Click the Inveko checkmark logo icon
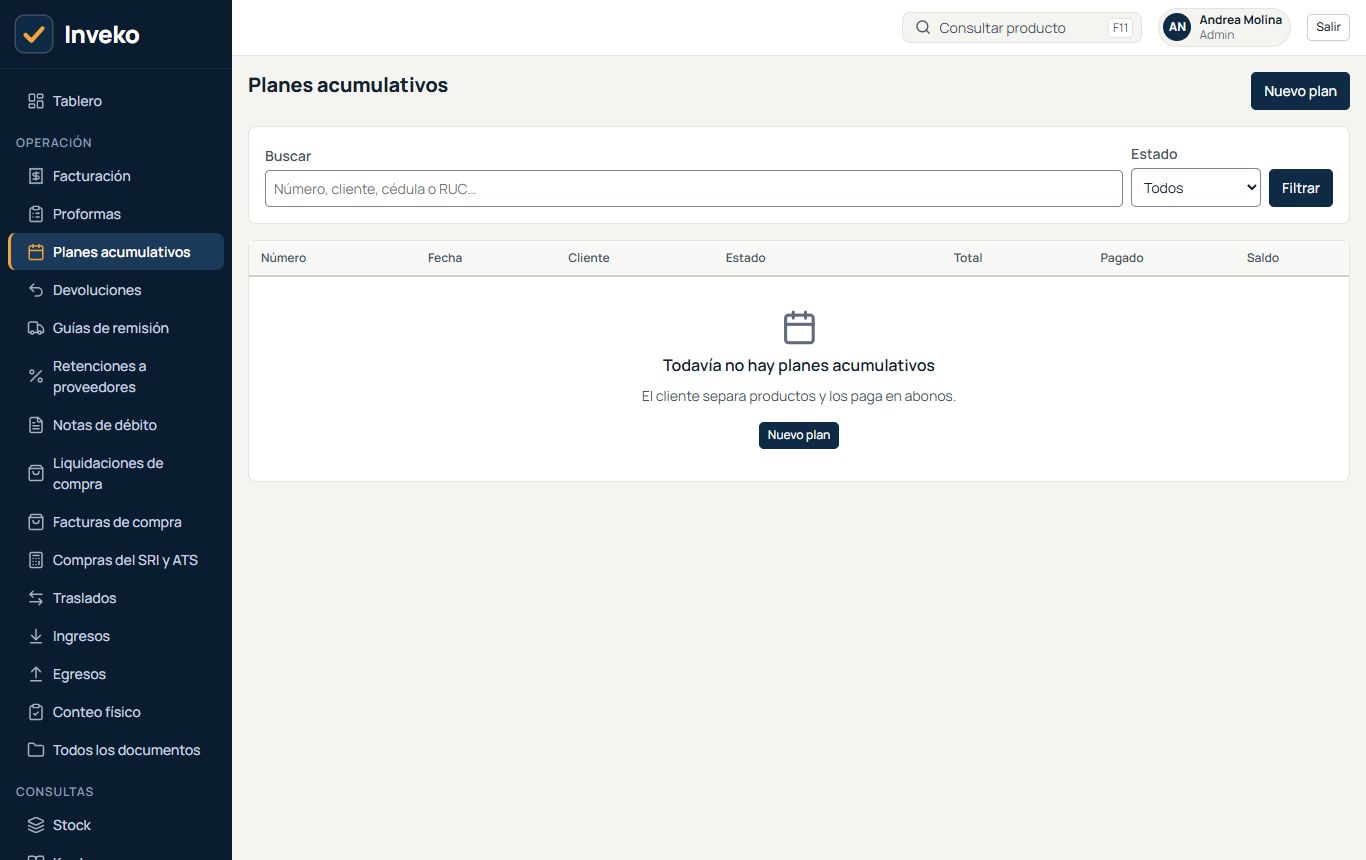This screenshot has width=1366, height=860. [x=34, y=34]
